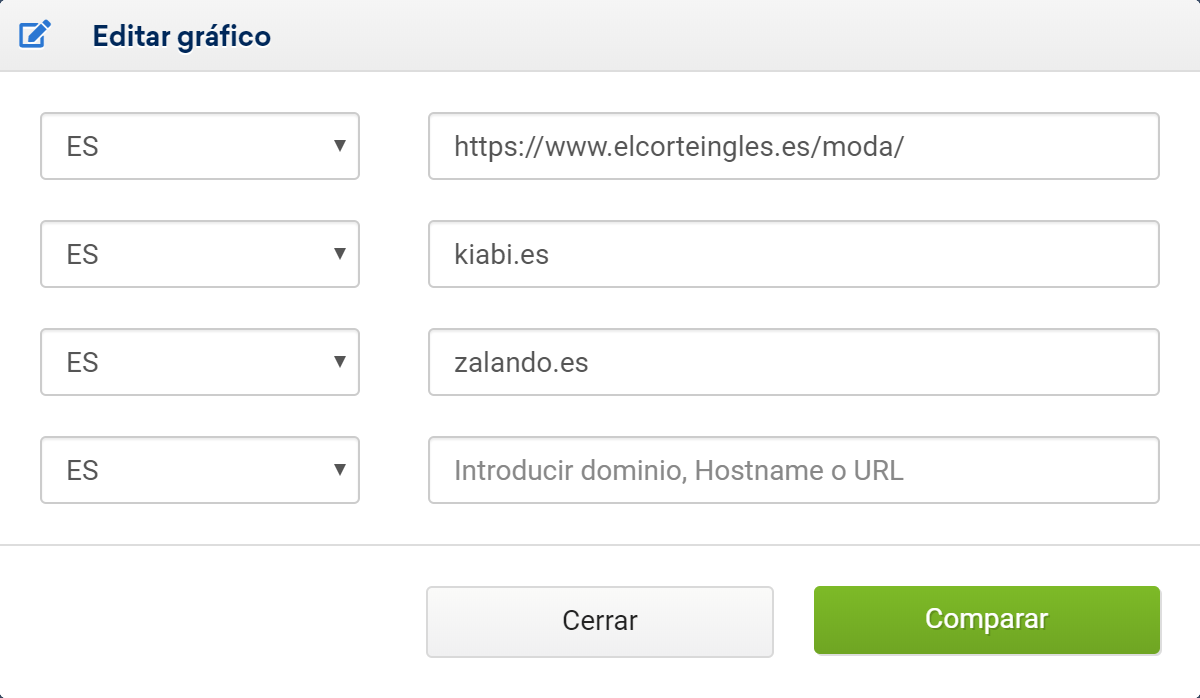
Task: Open country dropdown for the empty domain row
Action: point(199,470)
